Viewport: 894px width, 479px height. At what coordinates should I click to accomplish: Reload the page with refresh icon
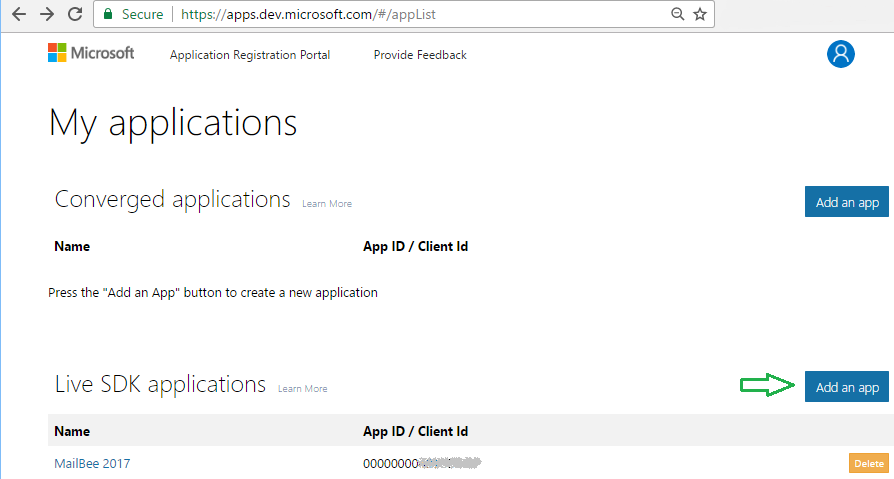[x=75, y=14]
